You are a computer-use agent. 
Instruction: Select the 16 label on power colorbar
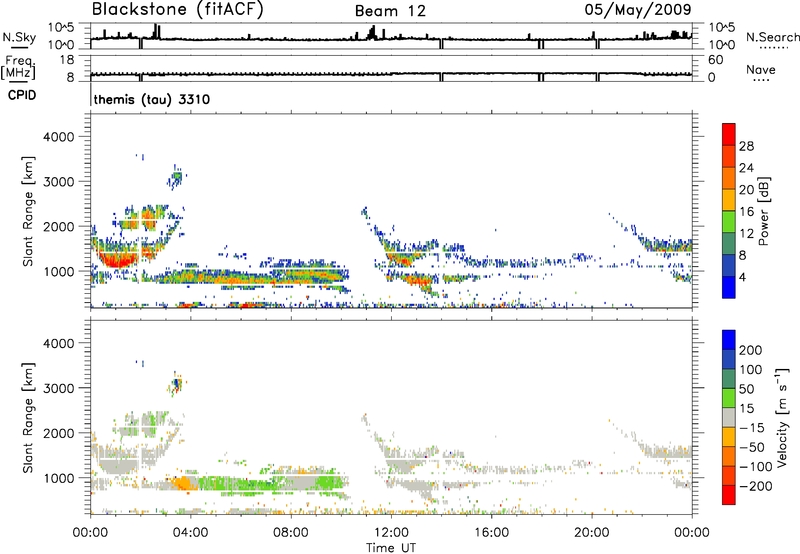pos(746,212)
